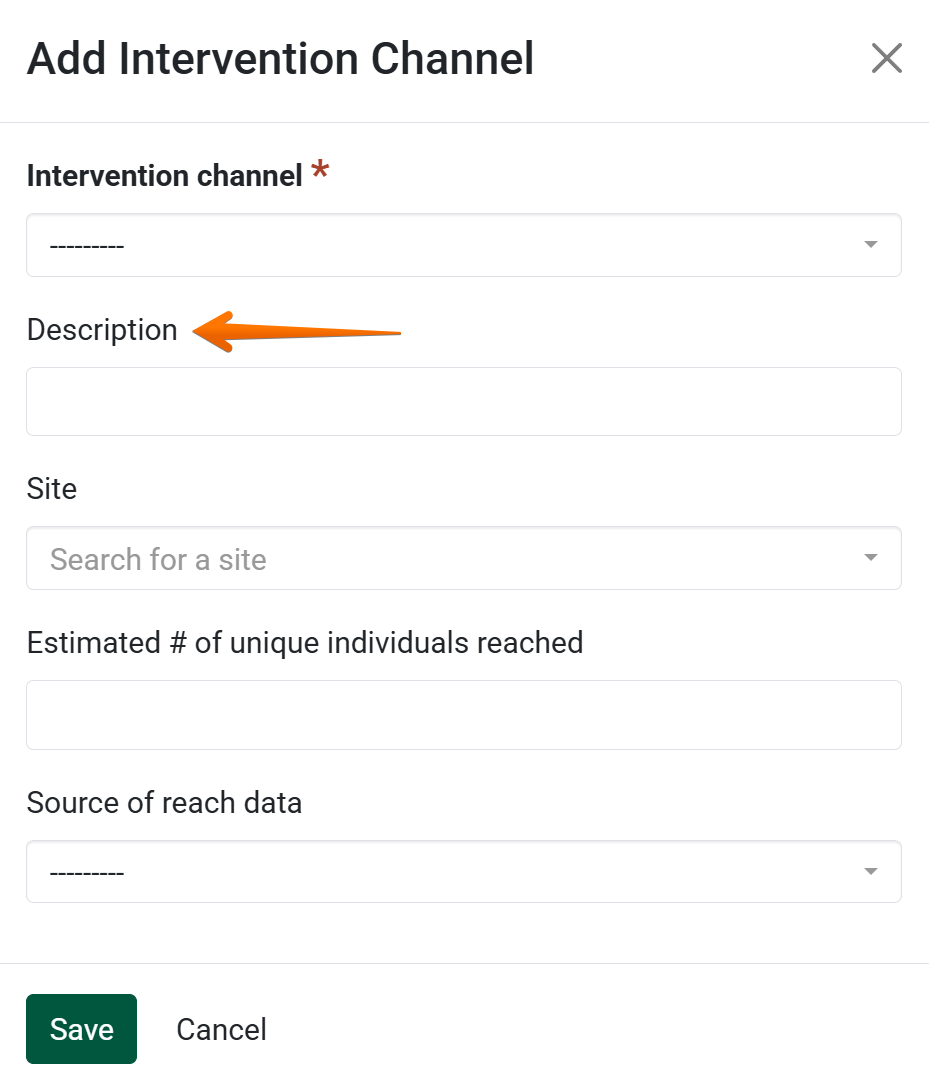Click the Search for a site placeholder
This screenshot has width=929, height=1087.
[x=158, y=559]
